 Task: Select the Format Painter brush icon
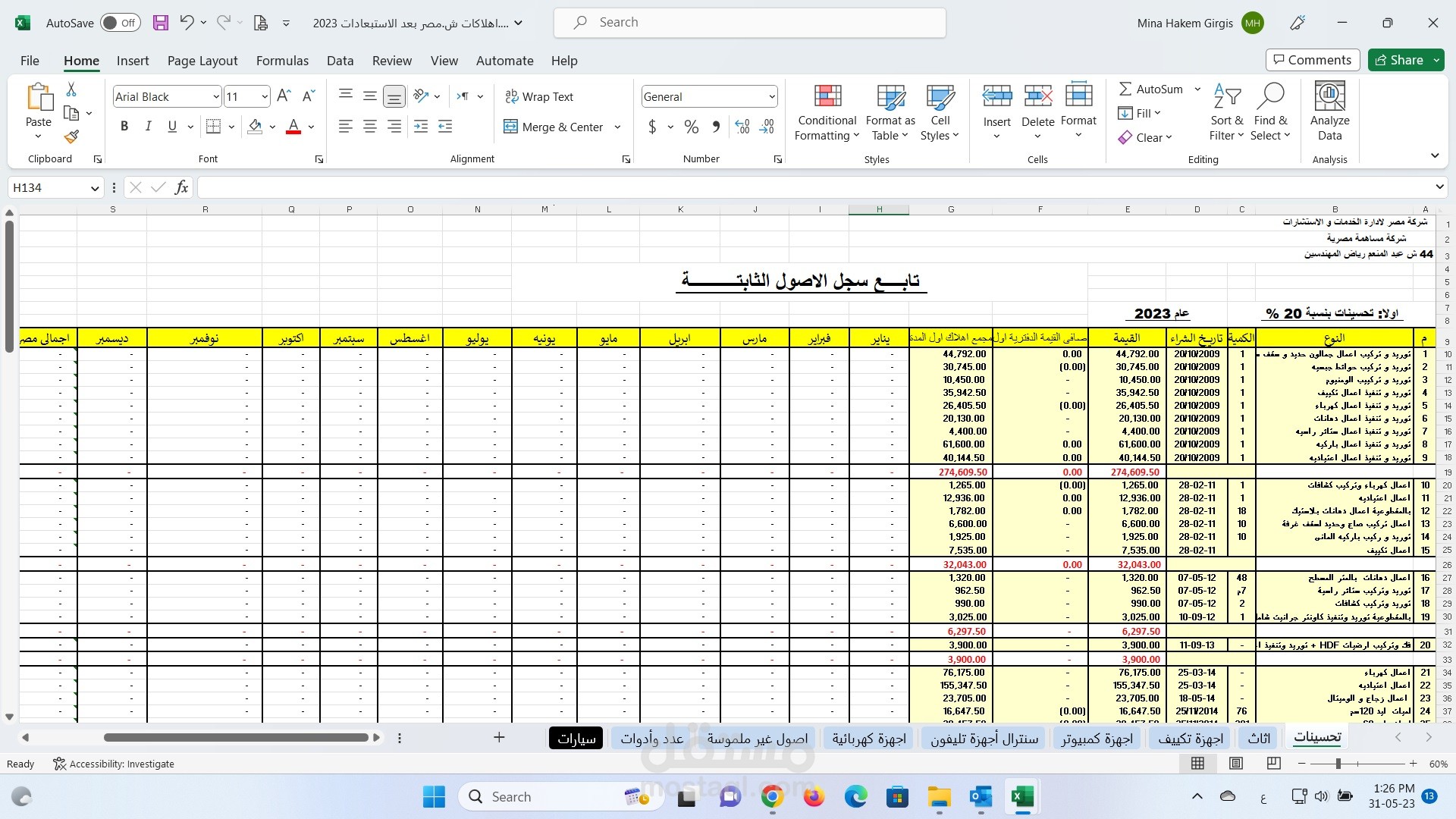pos(71,136)
